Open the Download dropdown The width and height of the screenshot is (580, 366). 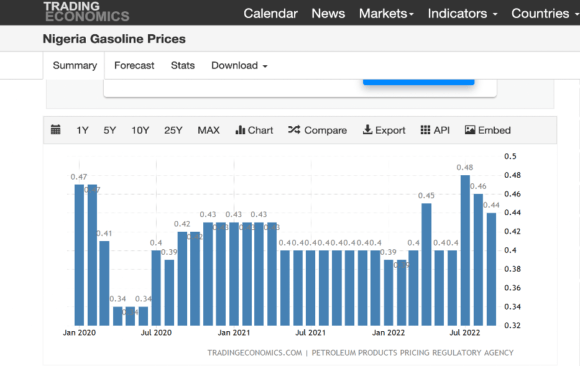(x=239, y=66)
